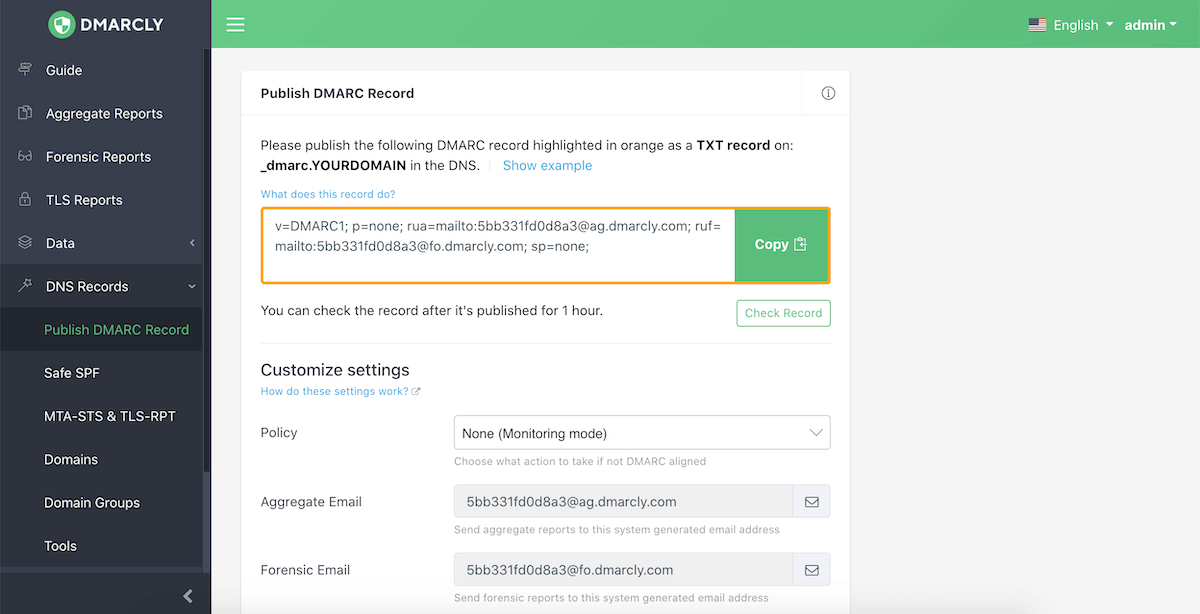Click the envelope icon beside Forensic Email

pyautogui.click(x=811, y=570)
